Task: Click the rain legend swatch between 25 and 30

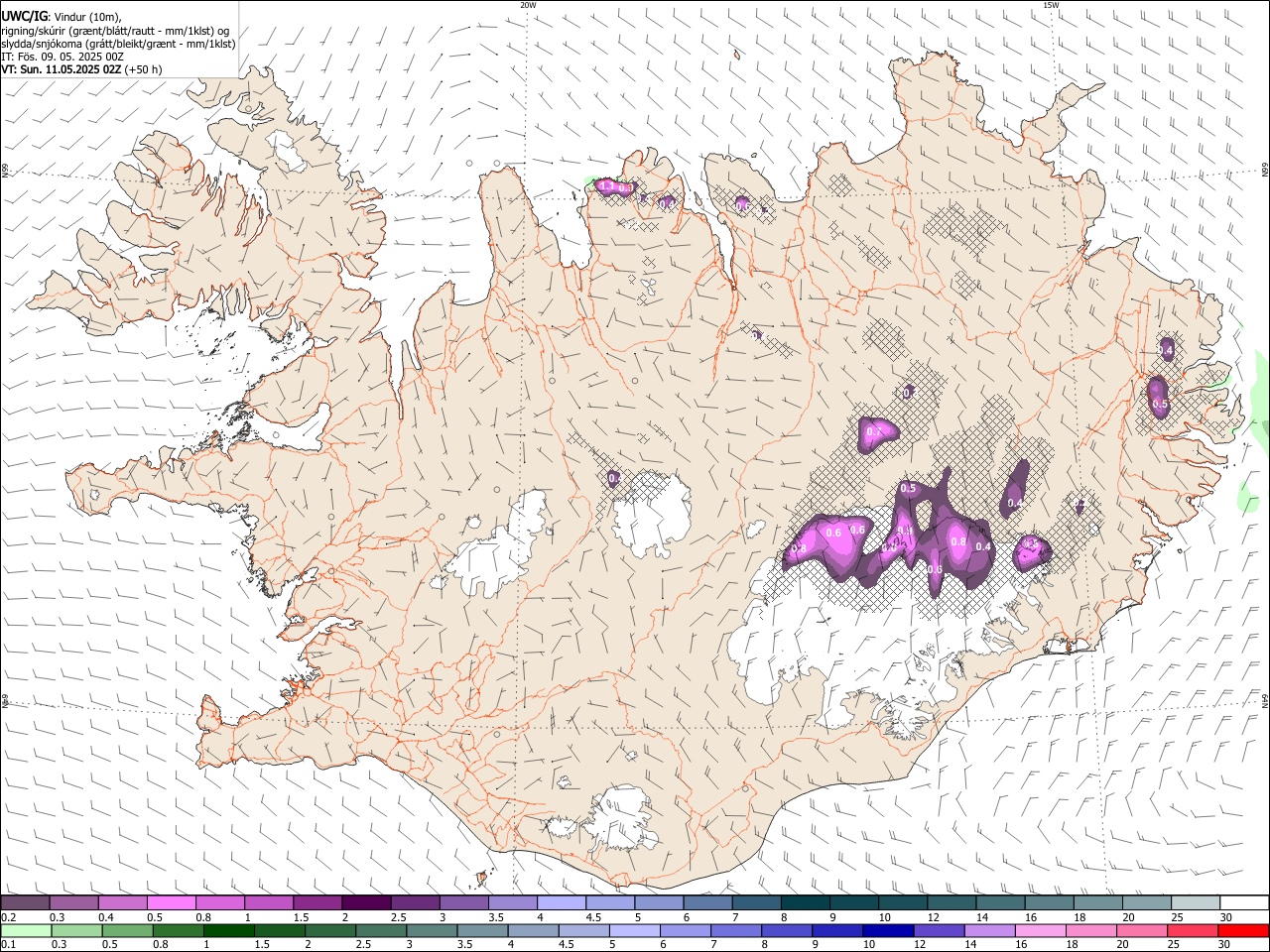Action: [x=1191, y=930]
